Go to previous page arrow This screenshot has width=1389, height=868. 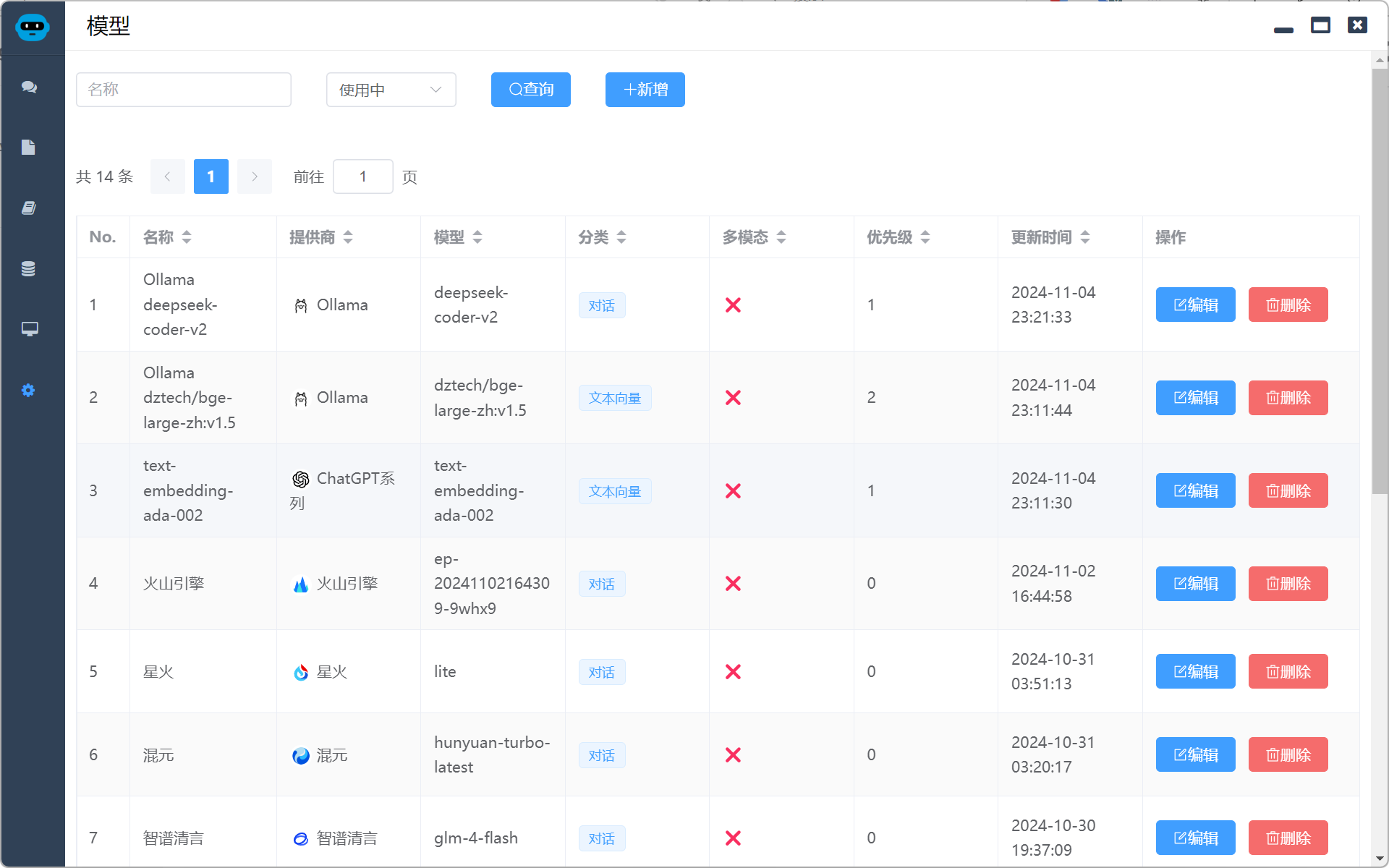(168, 176)
